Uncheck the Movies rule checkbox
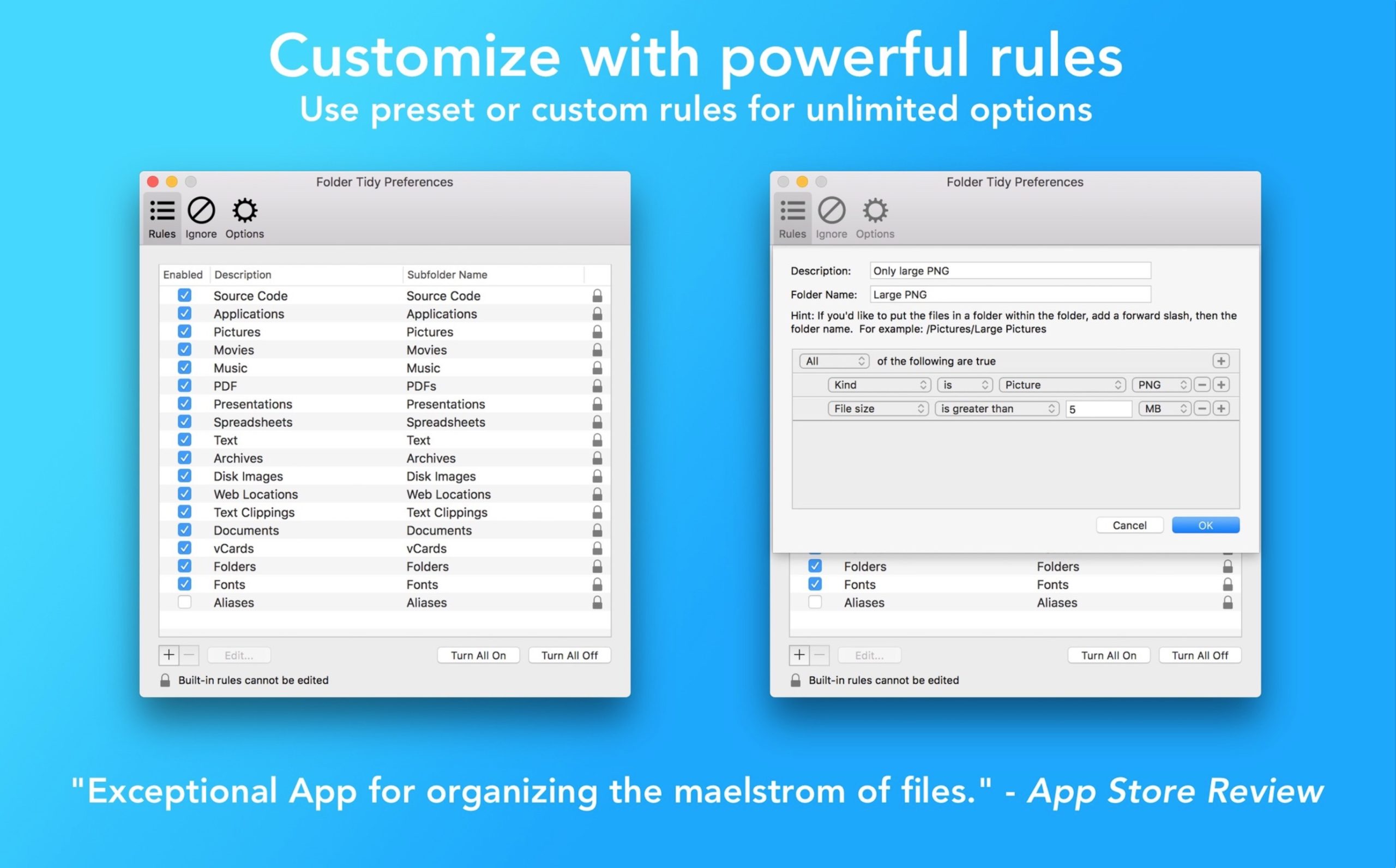 click(184, 349)
